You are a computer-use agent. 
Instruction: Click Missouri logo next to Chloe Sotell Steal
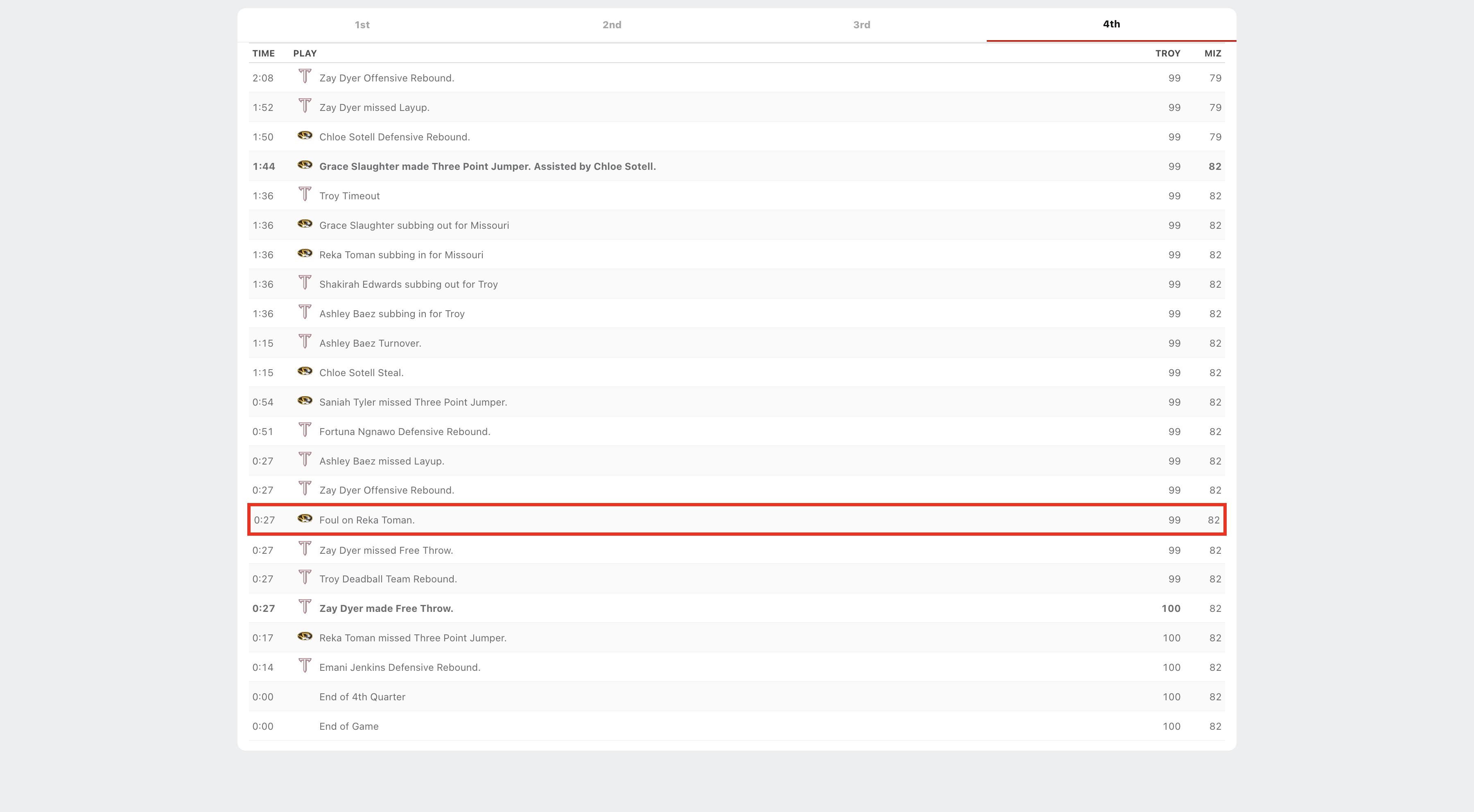(304, 372)
